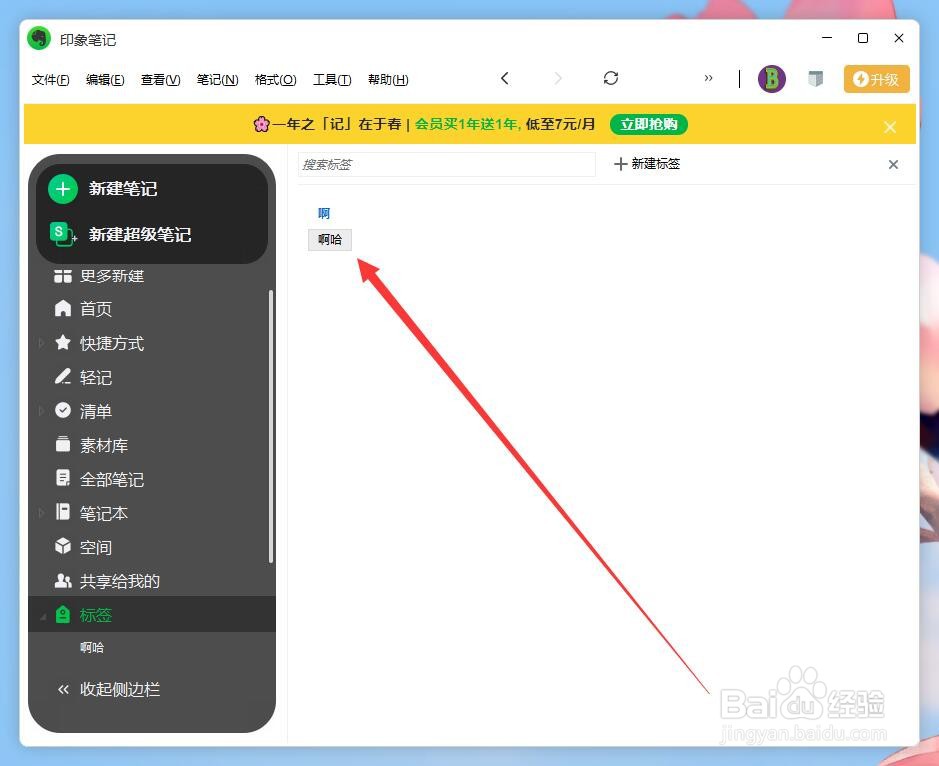Open the all notes document icon
The height and width of the screenshot is (766, 939).
[x=63, y=478]
